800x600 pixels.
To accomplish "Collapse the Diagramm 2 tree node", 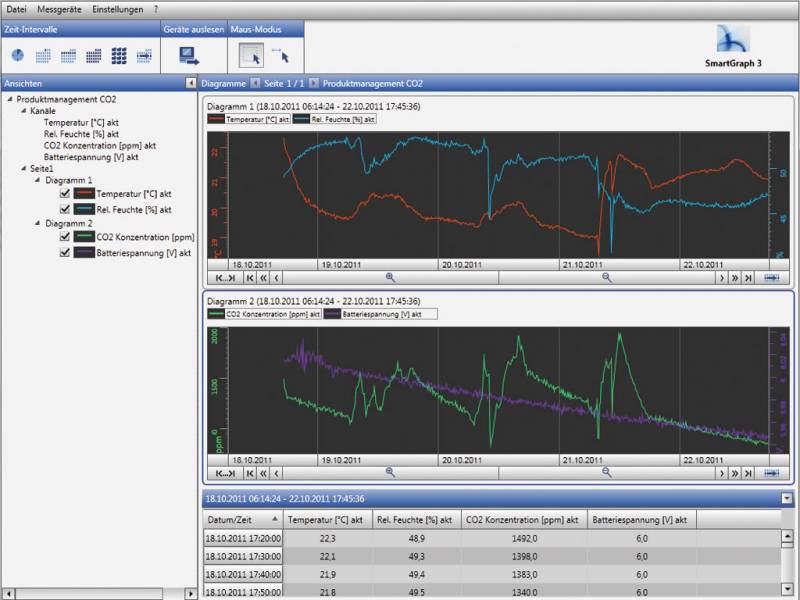I will point(38,223).
